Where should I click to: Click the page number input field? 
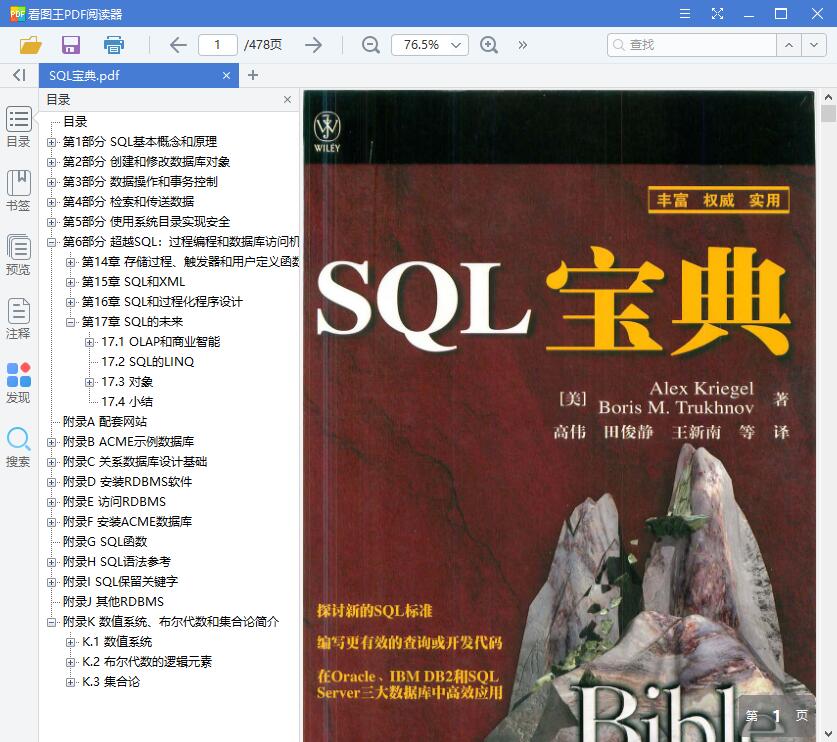[217, 45]
